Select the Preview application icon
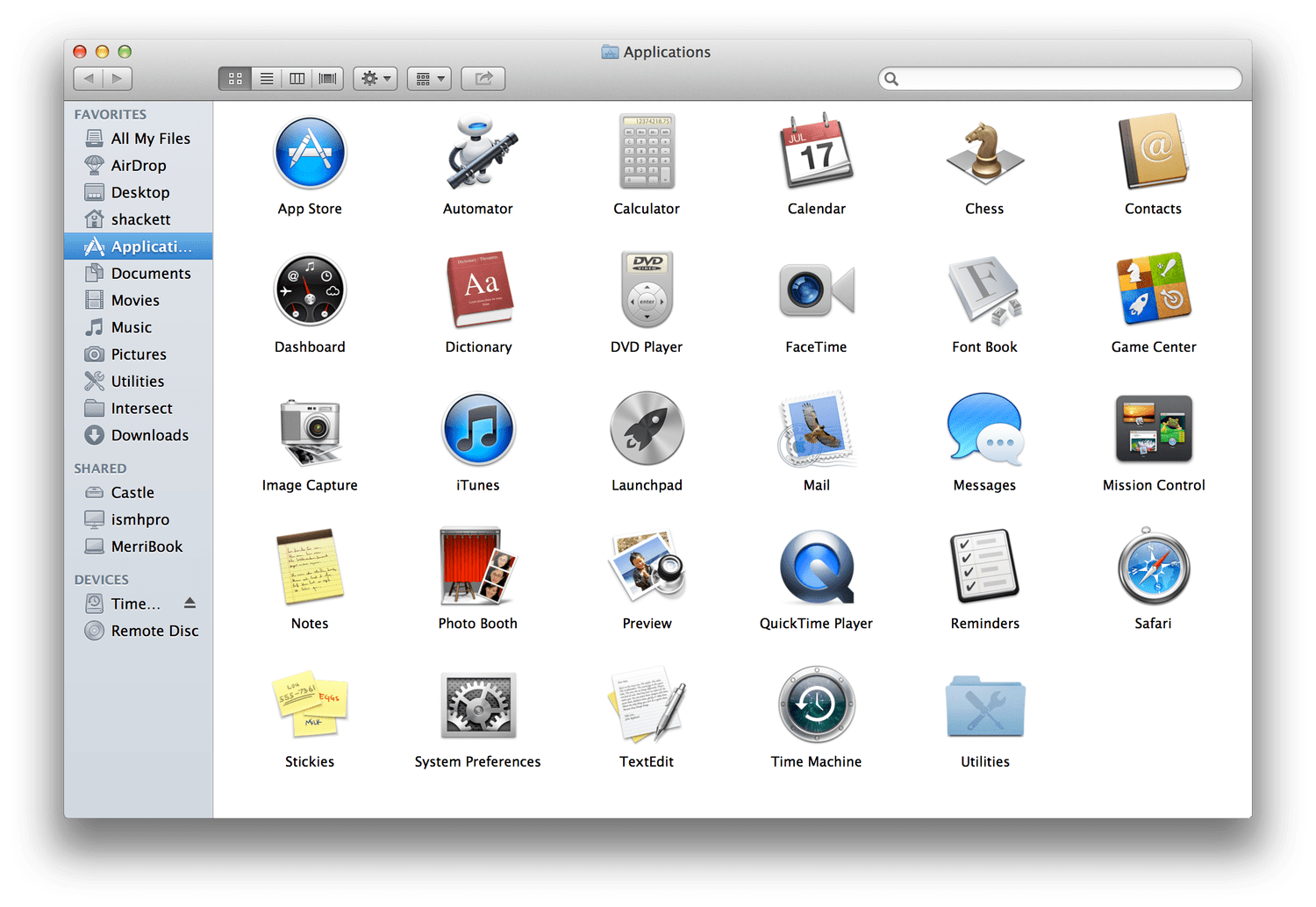 (x=647, y=567)
